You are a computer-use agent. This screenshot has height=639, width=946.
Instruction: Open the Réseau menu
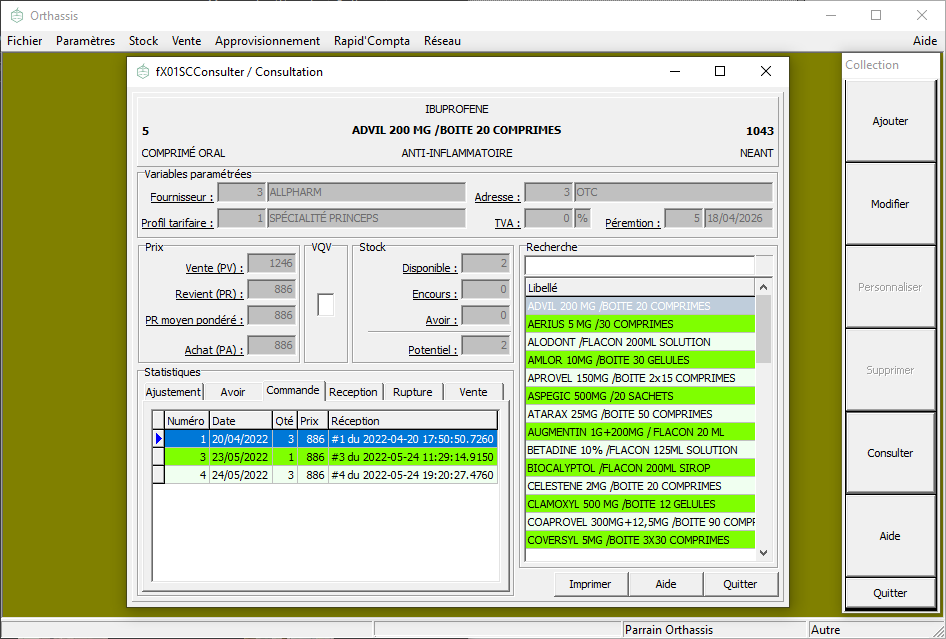coord(442,41)
